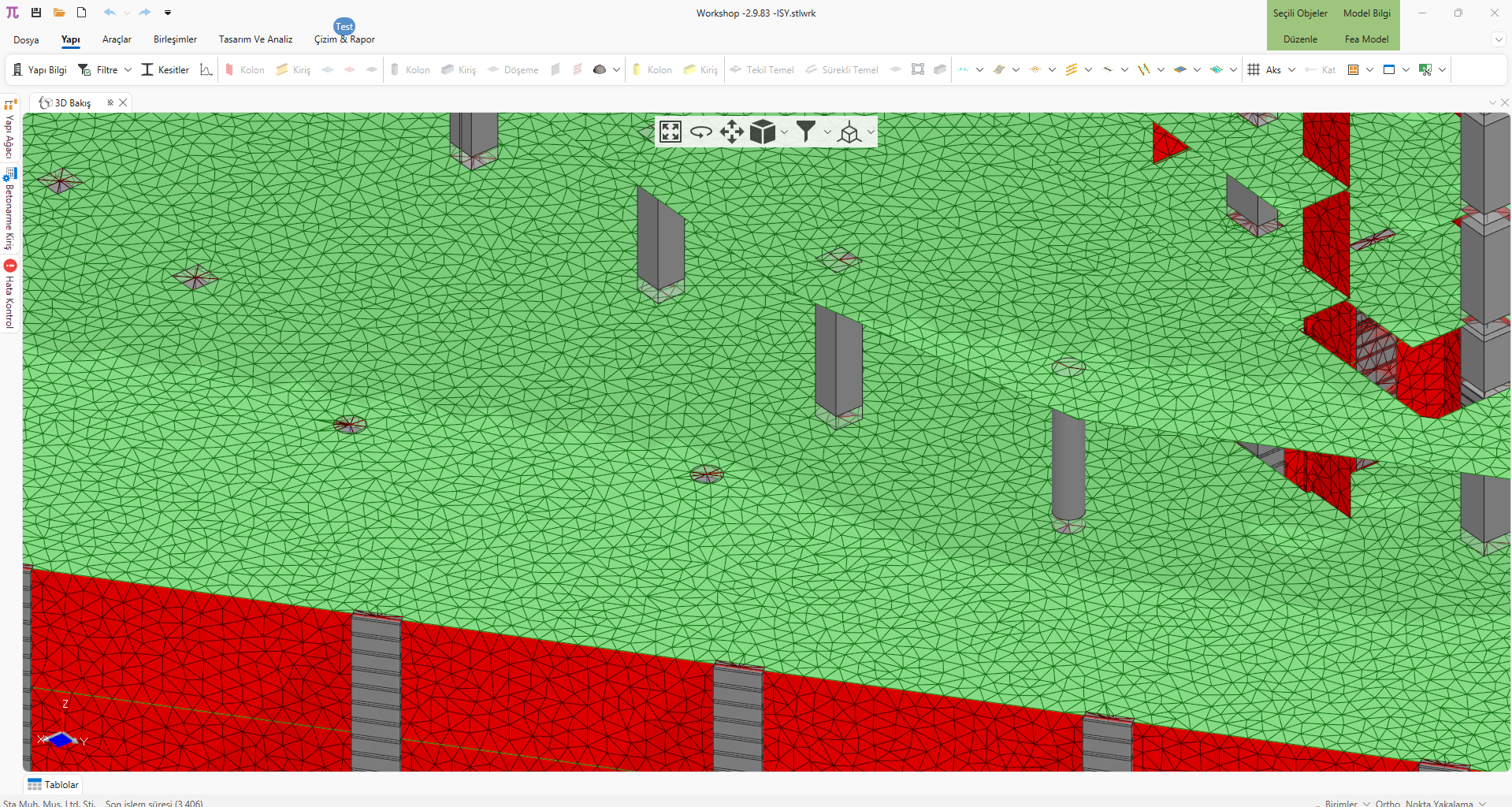The width and height of the screenshot is (1512, 807).
Task: Pin the 3D Bakış tab
Action: point(110,102)
